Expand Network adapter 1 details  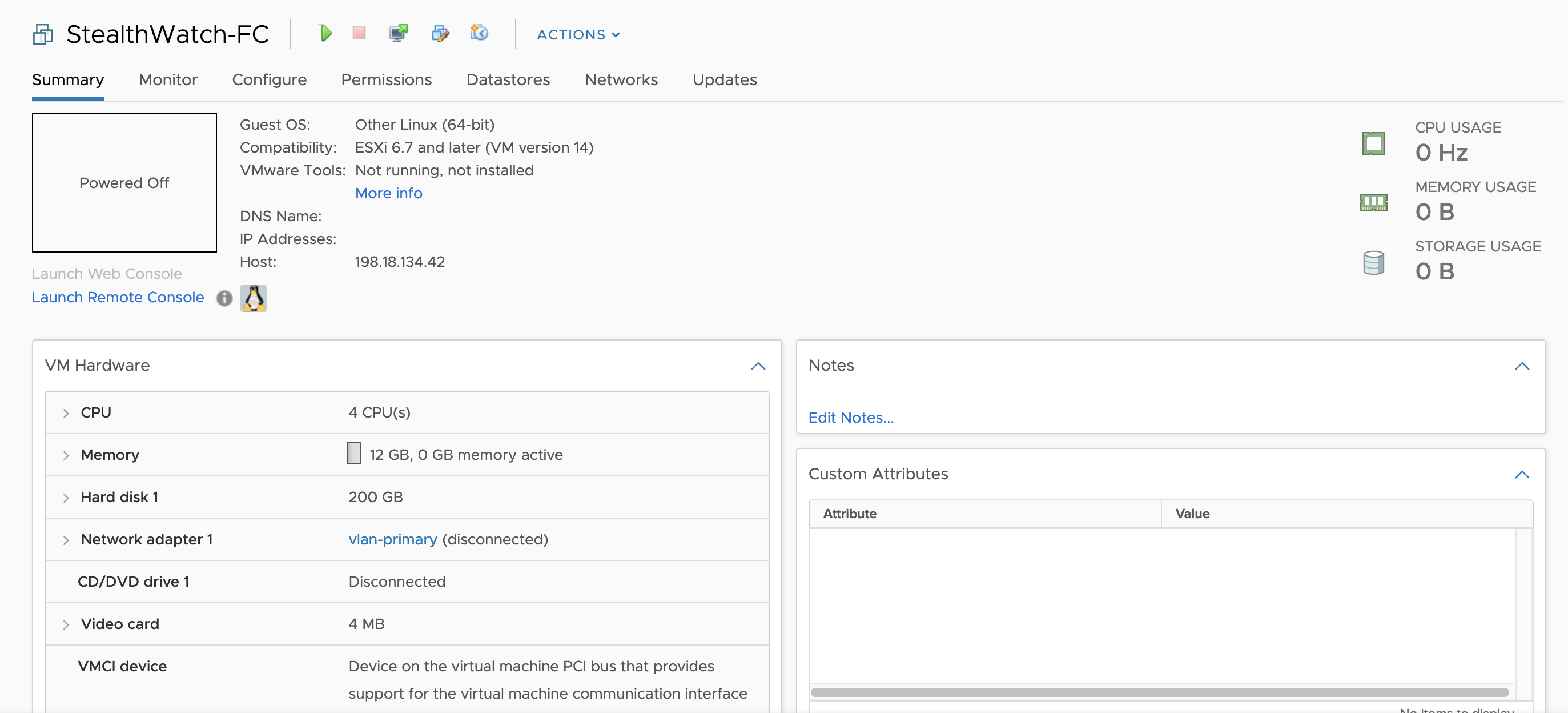coord(66,540)
